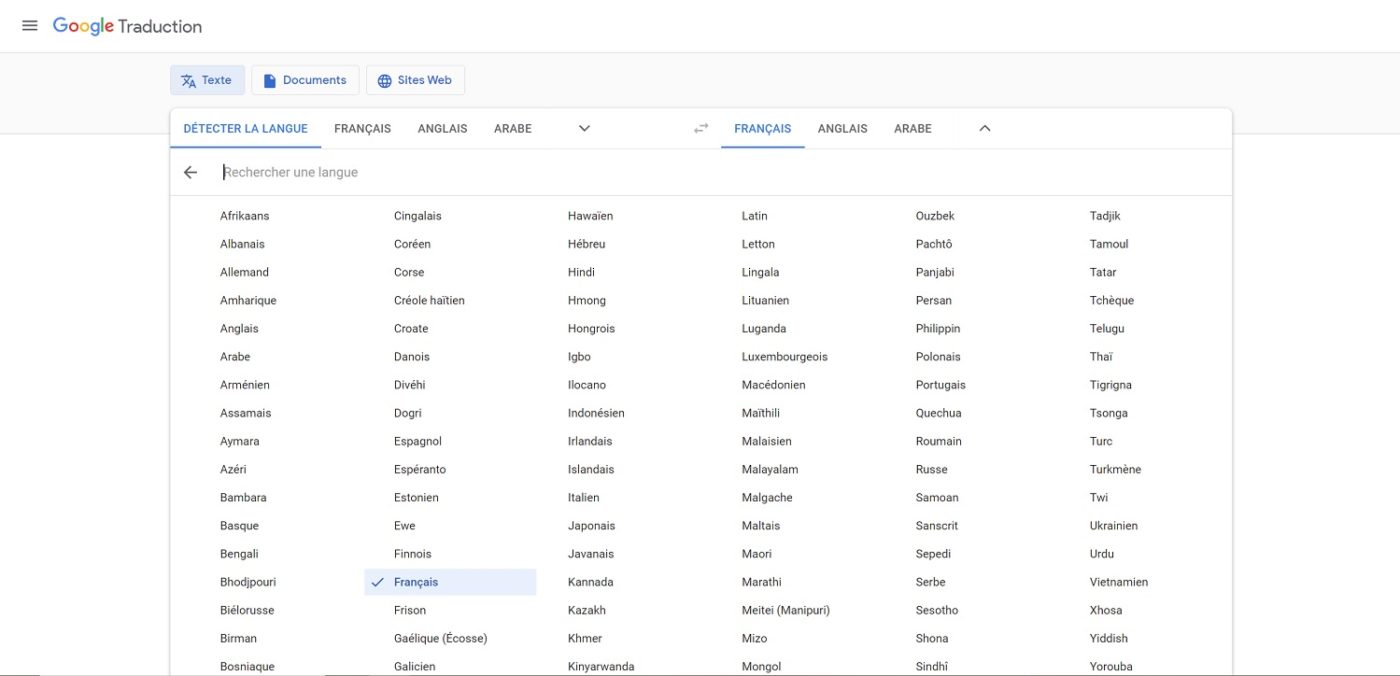This screenshot has width=1400, height=676.
Task: Select Latin from the language list
Action: point(753,215)
